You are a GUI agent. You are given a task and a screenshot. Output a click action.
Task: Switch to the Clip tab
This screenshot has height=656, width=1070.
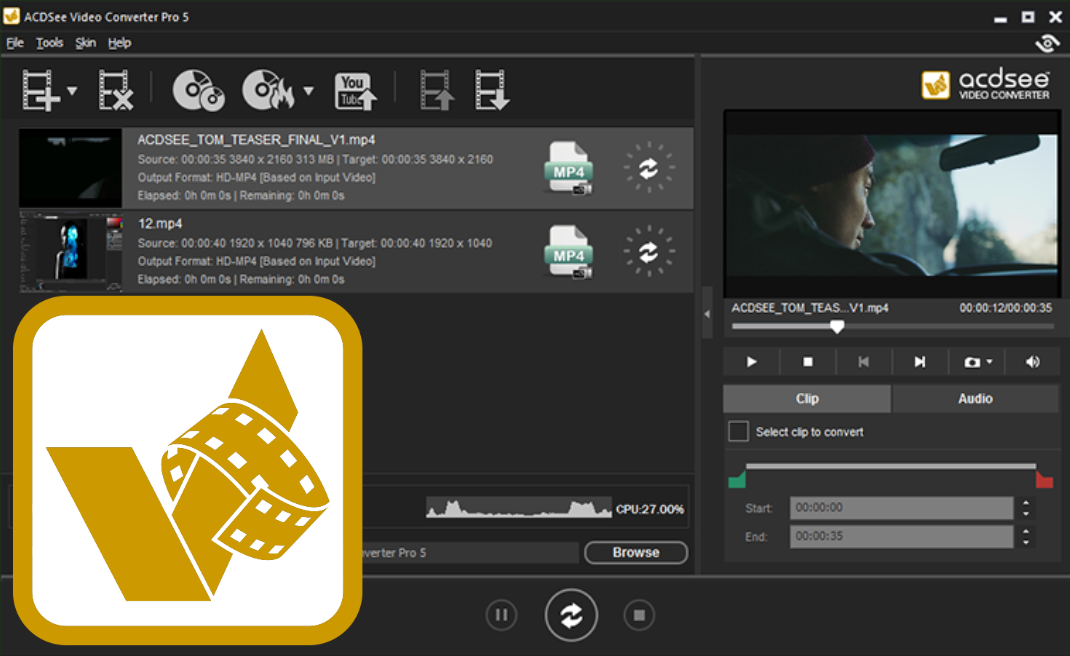pyautogui.click(x=807, y=399)
